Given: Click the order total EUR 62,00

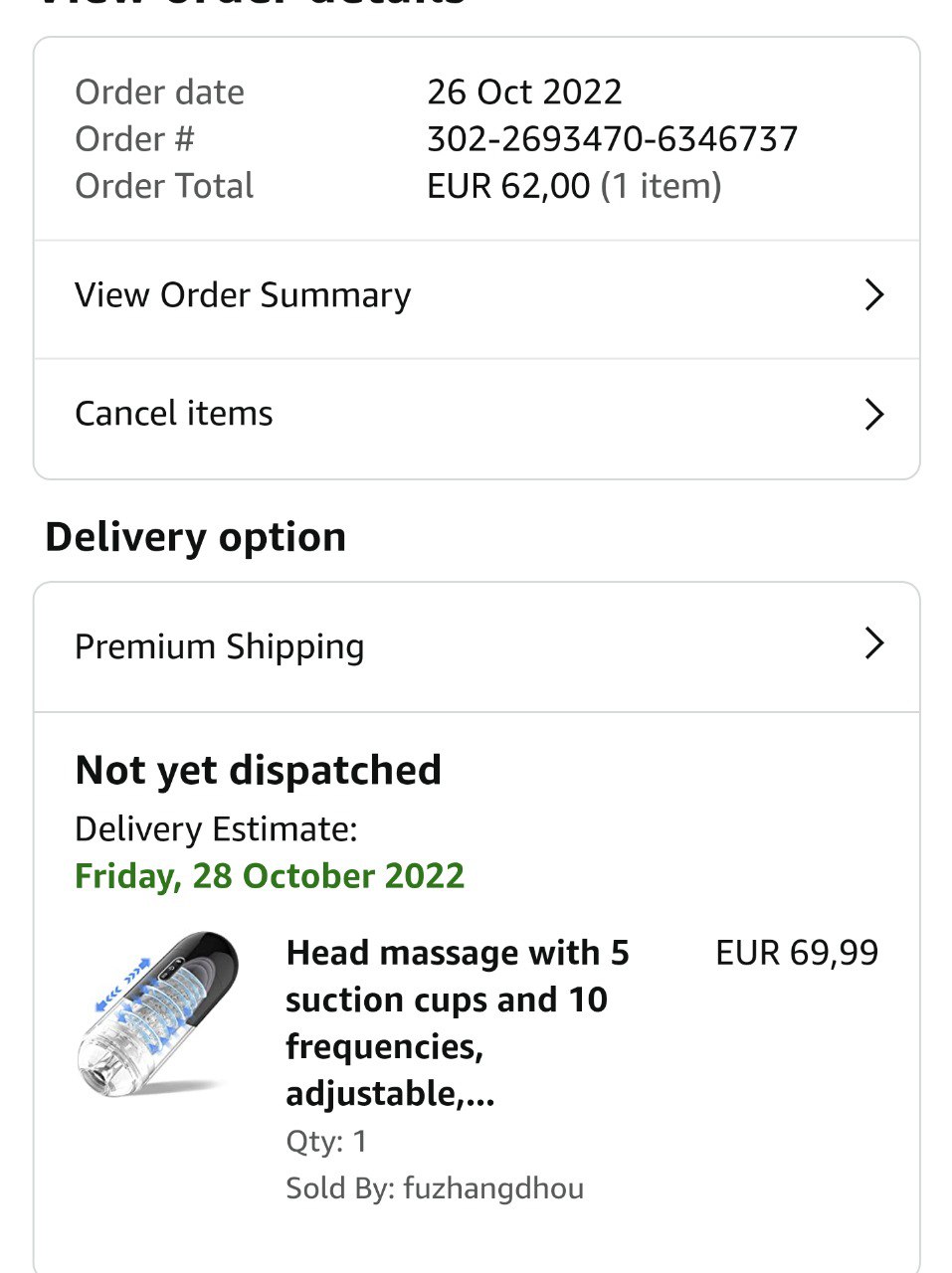Looking at the screenshot, I should click(508, 186).
